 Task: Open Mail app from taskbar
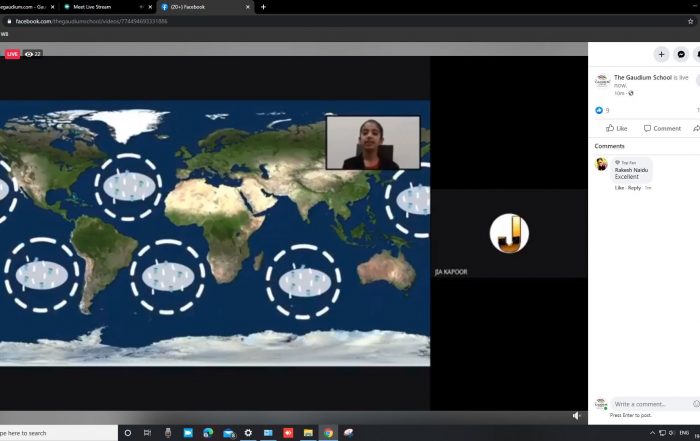pyautogui.click(x=229, y=433)
